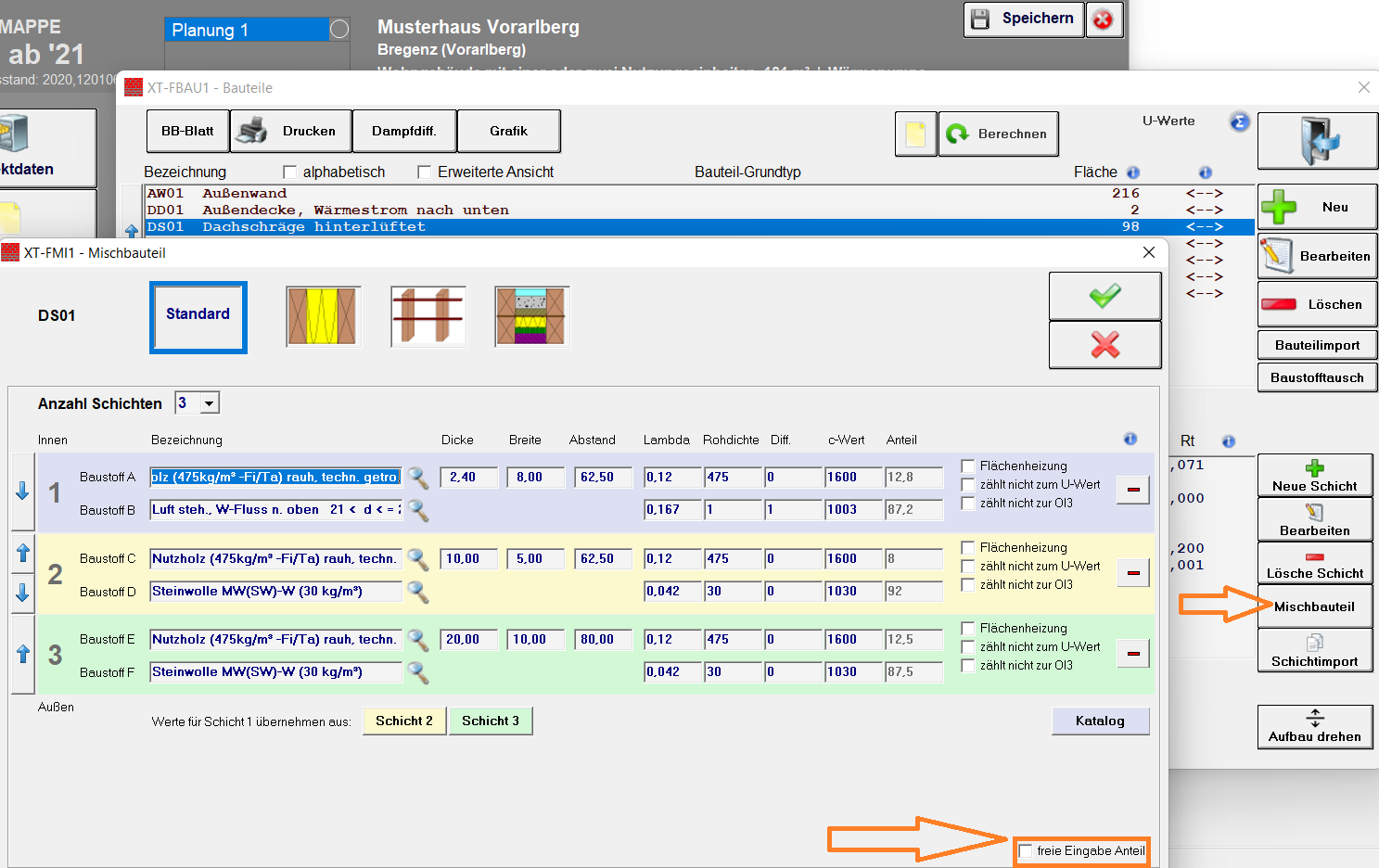Open Bauteilimport
The image size is (1379, 868).
pos(1317,345)
